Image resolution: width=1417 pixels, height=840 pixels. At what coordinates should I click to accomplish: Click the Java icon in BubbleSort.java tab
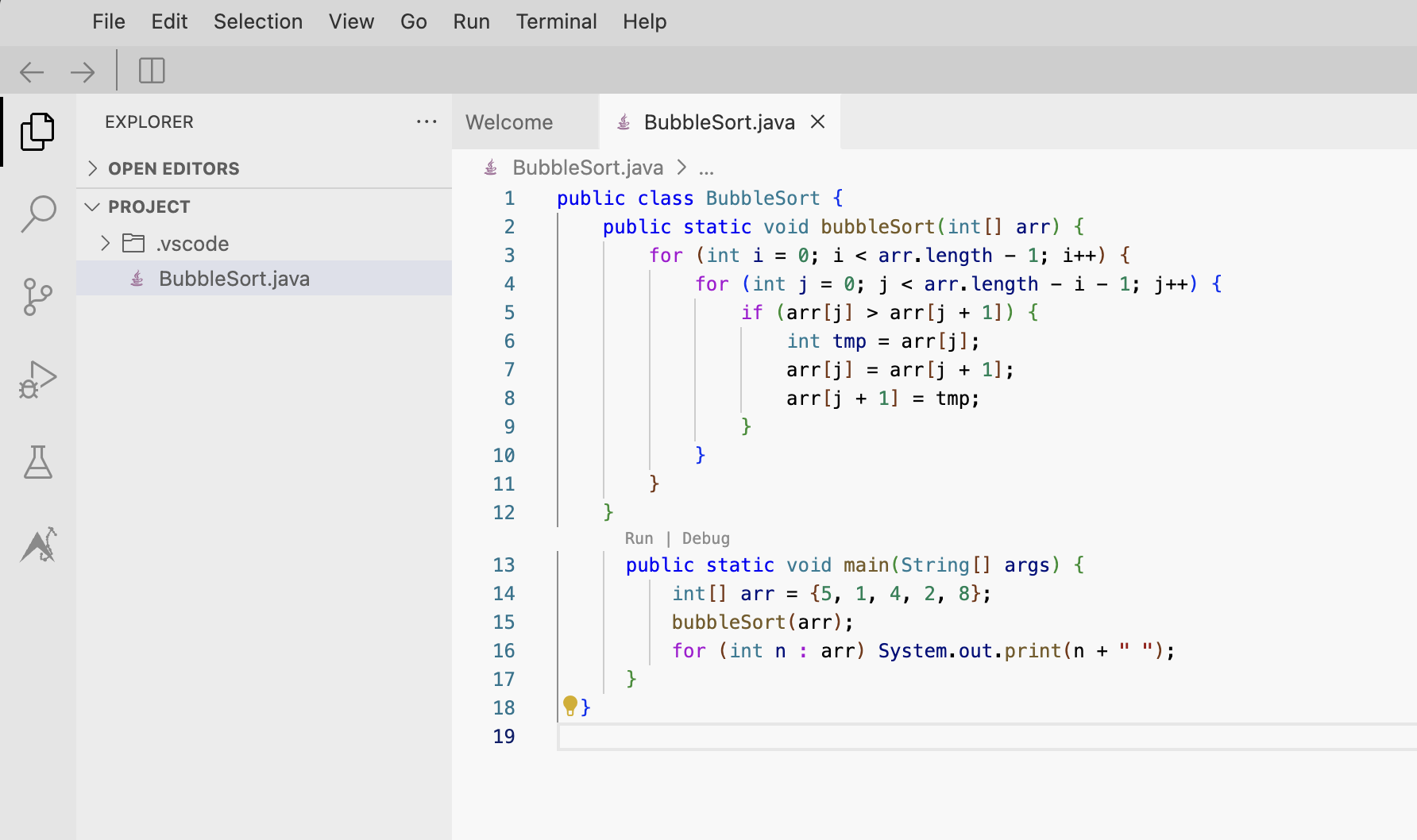[x=624, y=121]
